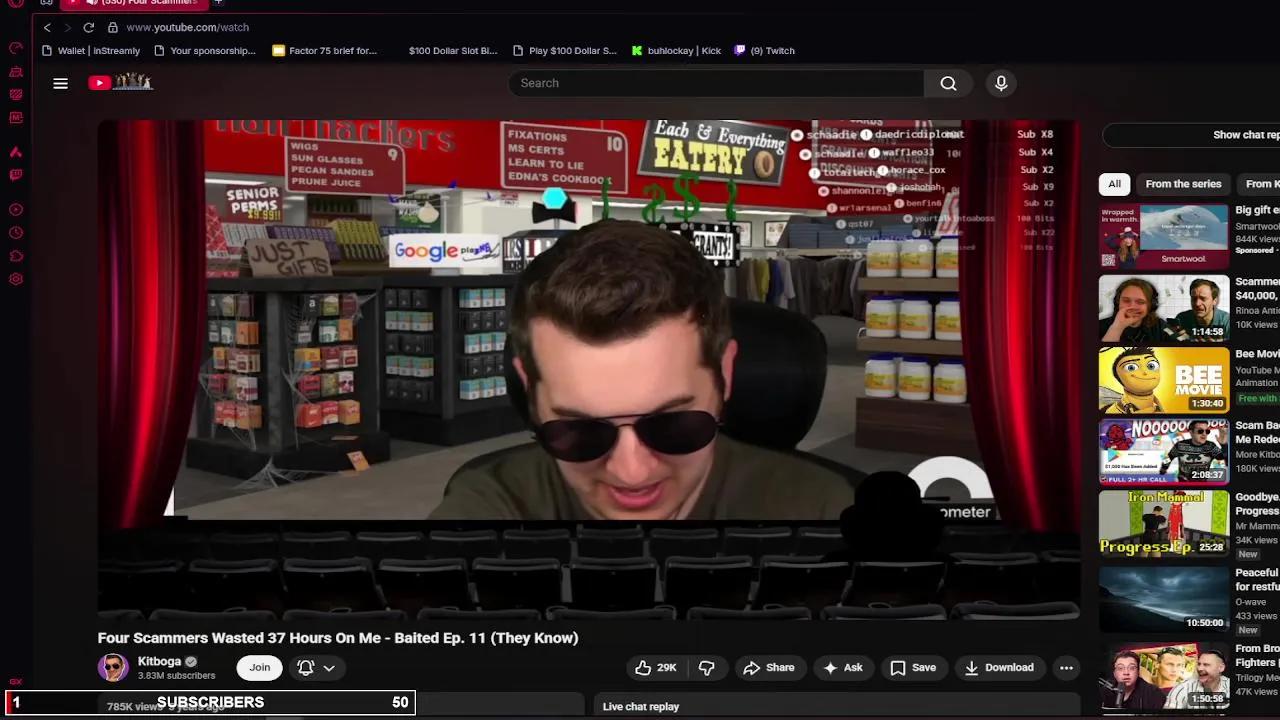Like the video (29K thumbs up)
Viewport: 1280px width, 720px height.
[656, 668]
